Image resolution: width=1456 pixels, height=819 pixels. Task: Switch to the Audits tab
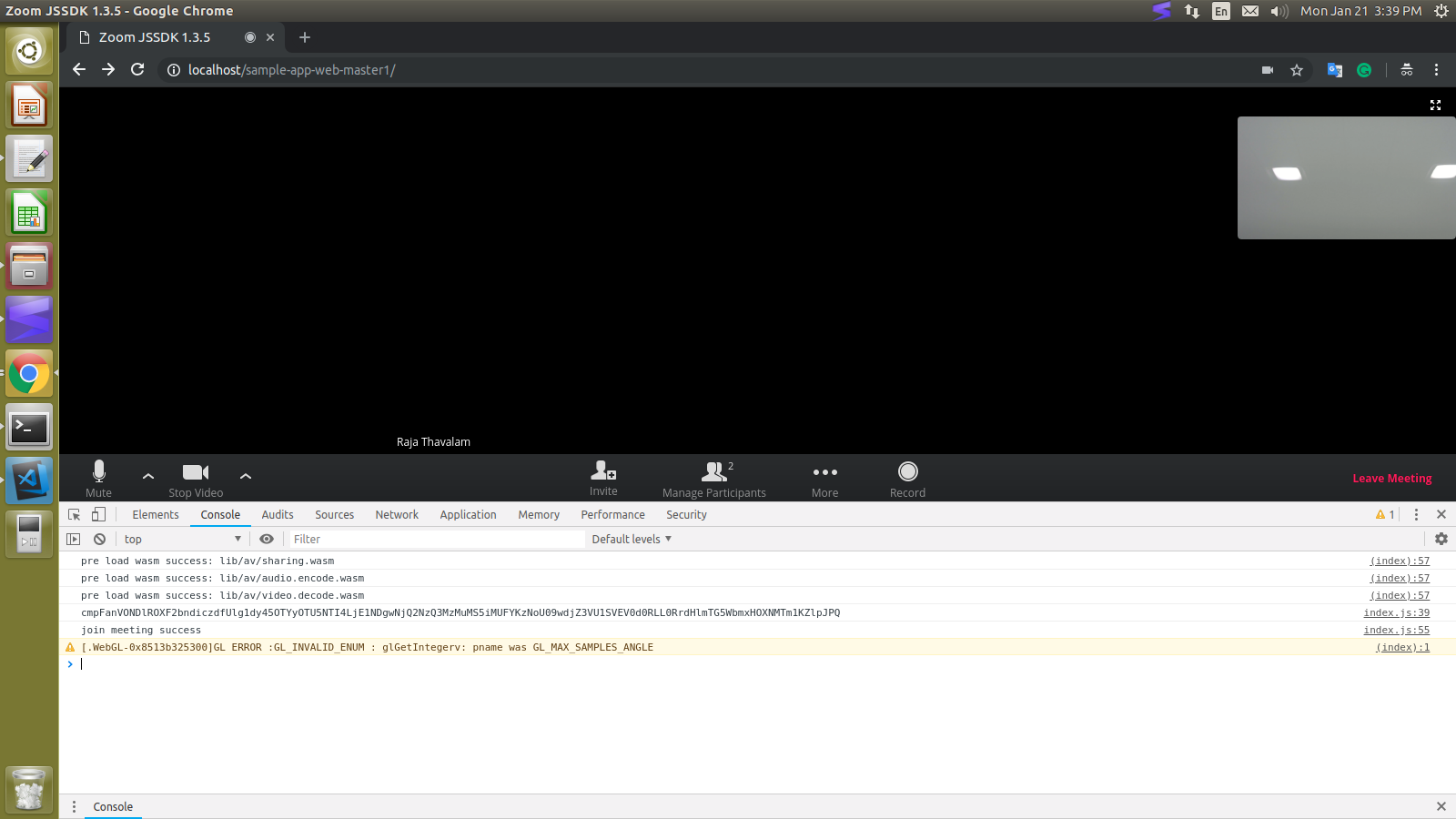point(278,514)
